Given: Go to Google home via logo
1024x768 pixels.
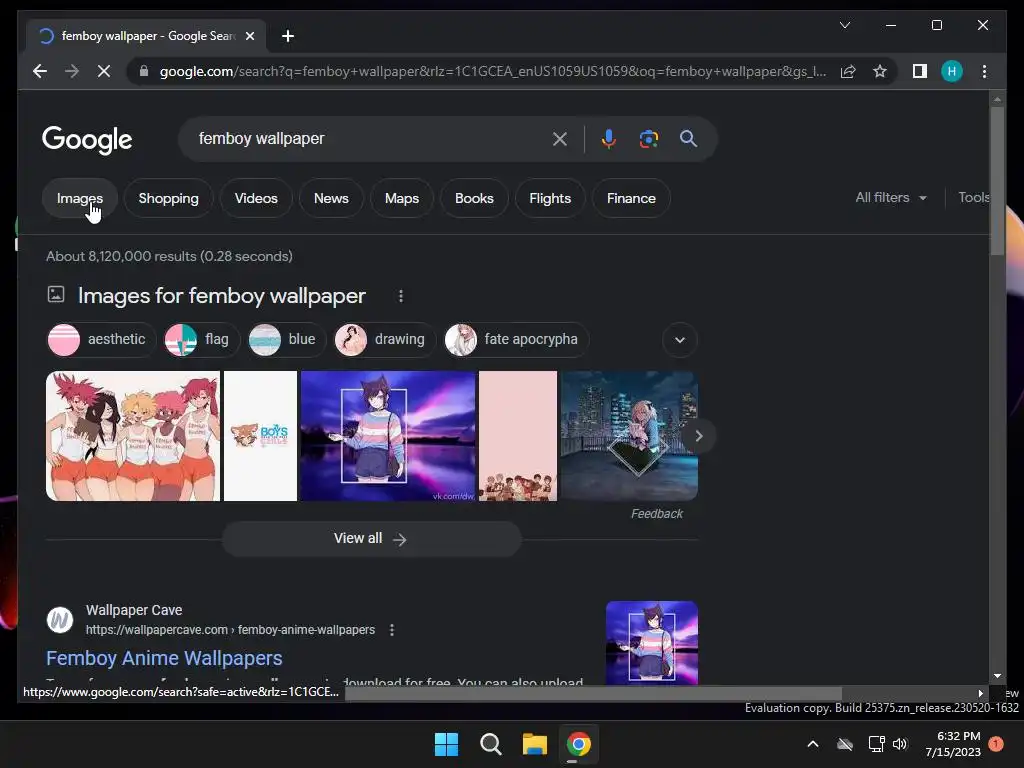Looking at the screenshot, I should pos(87,140).
